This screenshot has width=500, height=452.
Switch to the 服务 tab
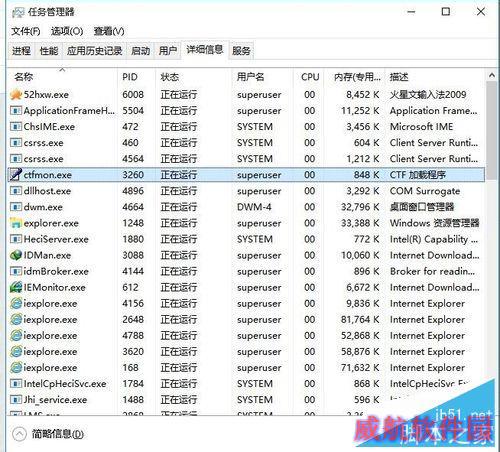pos(241,51)
